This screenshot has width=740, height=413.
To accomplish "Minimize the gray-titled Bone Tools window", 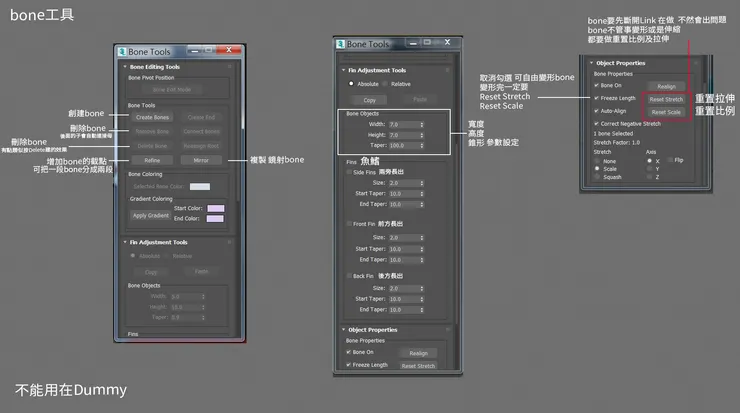I will [x=413, y=43].
